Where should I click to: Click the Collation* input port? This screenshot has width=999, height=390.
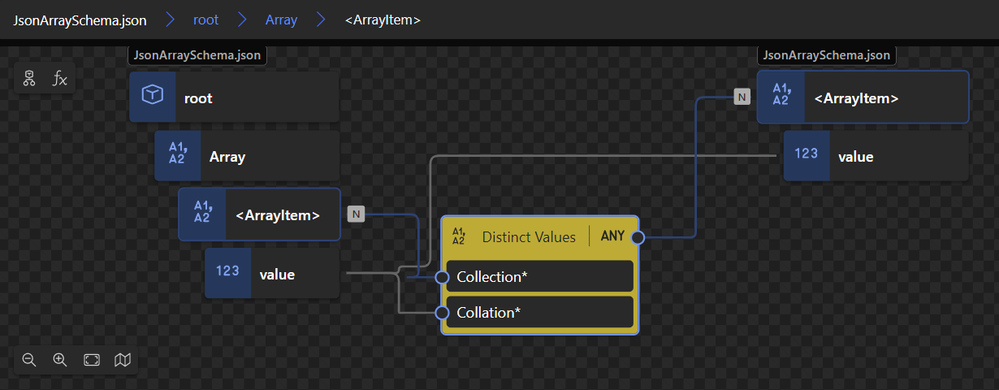pos(443,313)
